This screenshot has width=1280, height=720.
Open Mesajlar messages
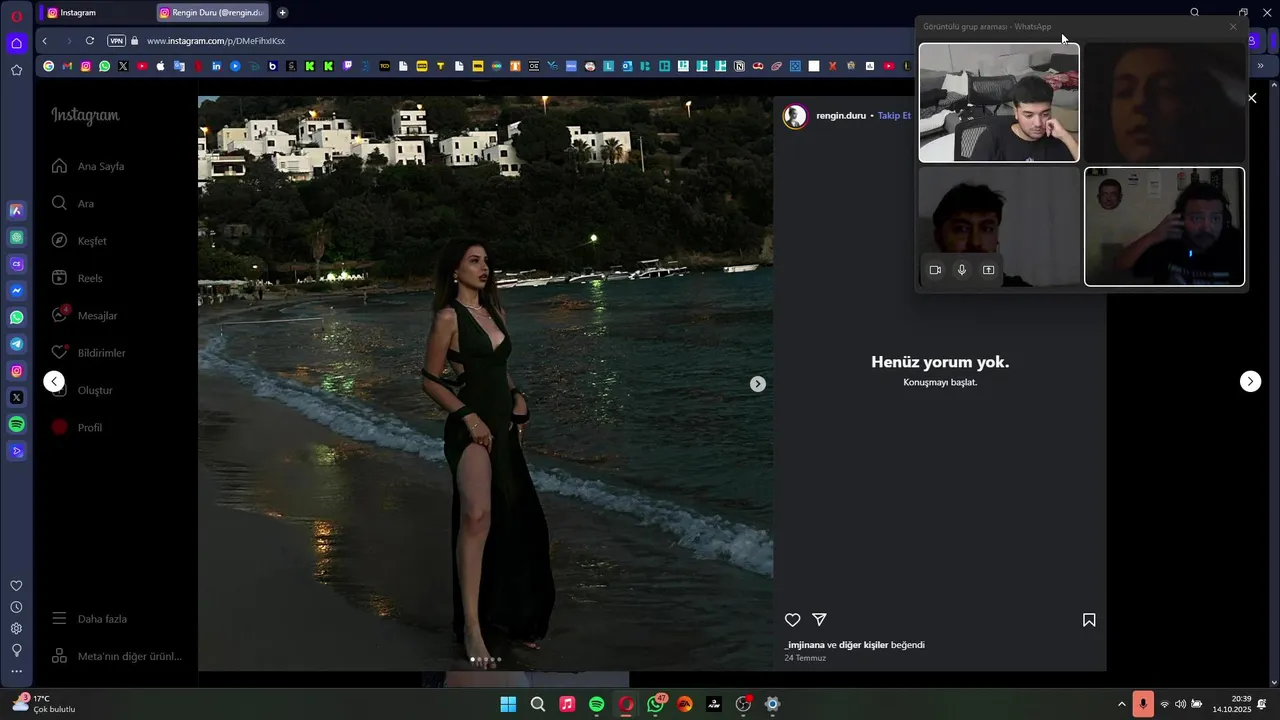[x=85, y=315]
